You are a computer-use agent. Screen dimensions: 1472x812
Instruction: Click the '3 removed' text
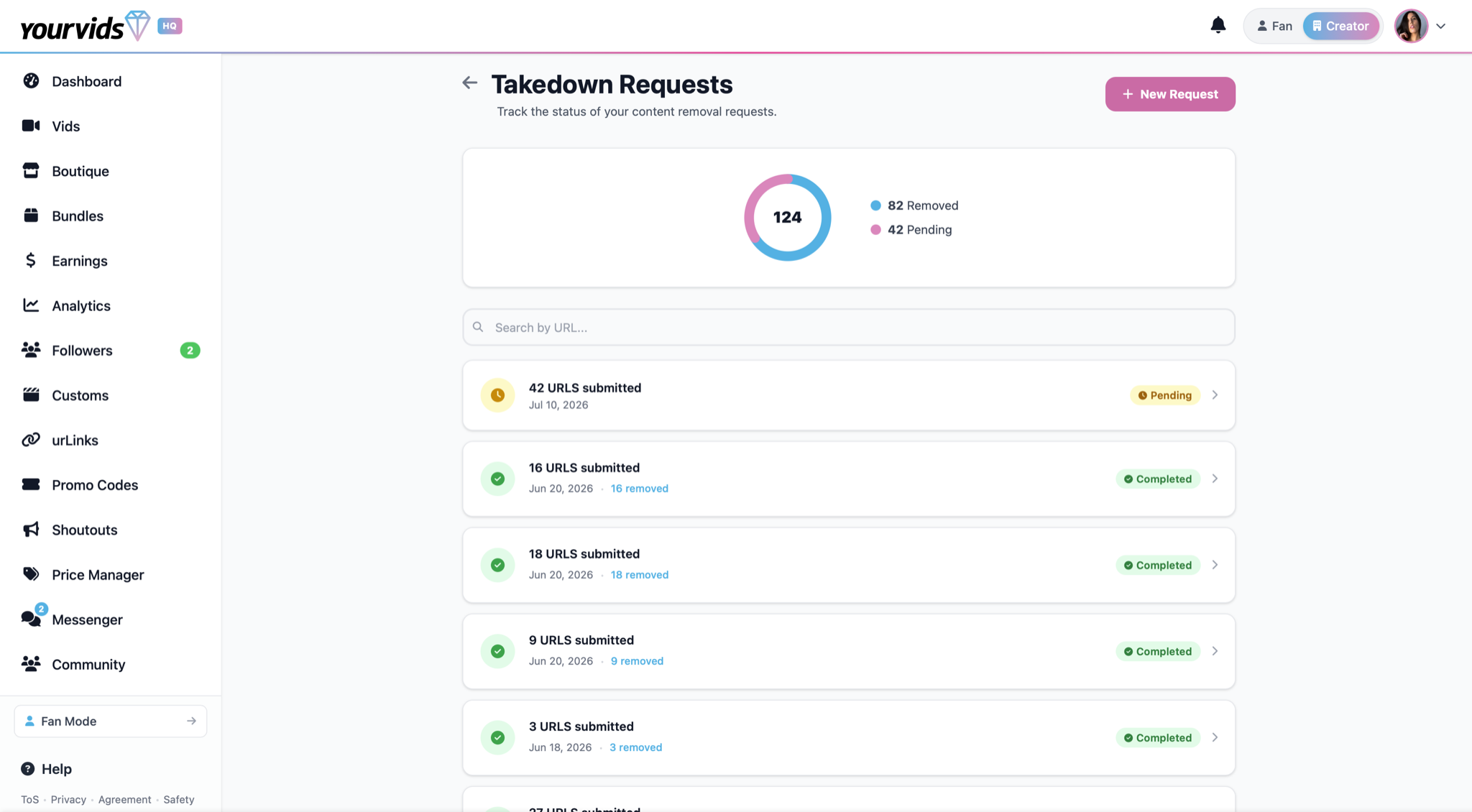(x=636, y=747)
